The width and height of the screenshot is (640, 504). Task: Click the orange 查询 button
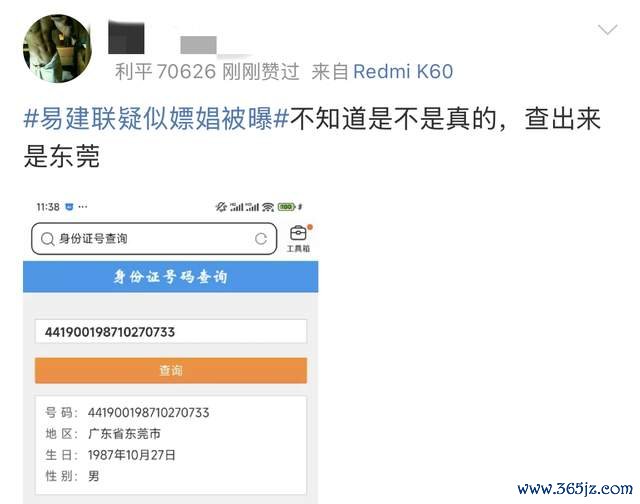[x=171, y=371]
